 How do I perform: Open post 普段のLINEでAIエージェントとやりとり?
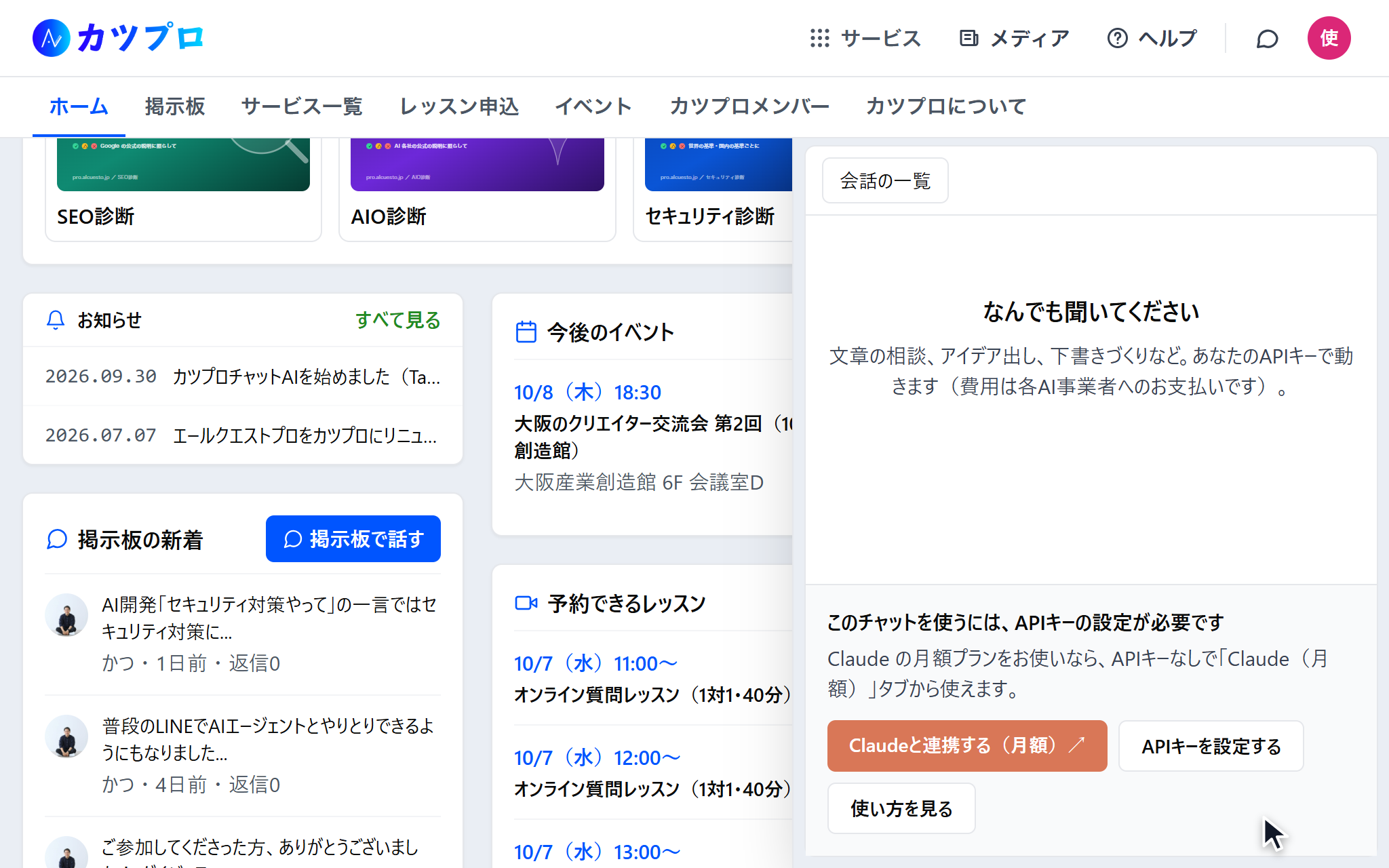tap(269, 739)
